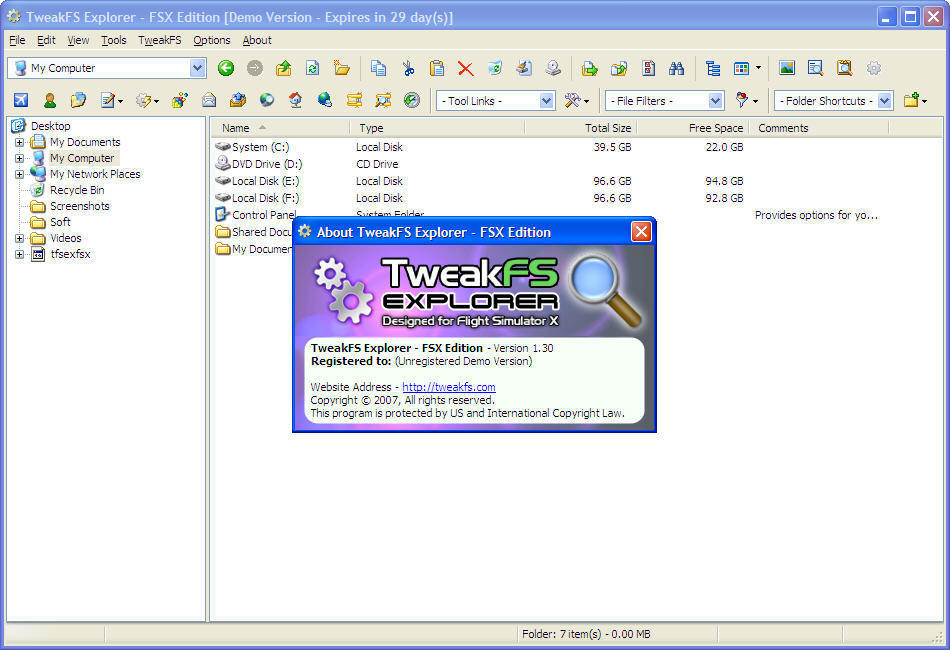The image size is (950, 650).
Task: Toggle the folder tree view icon
Action: tap(713, 68)
